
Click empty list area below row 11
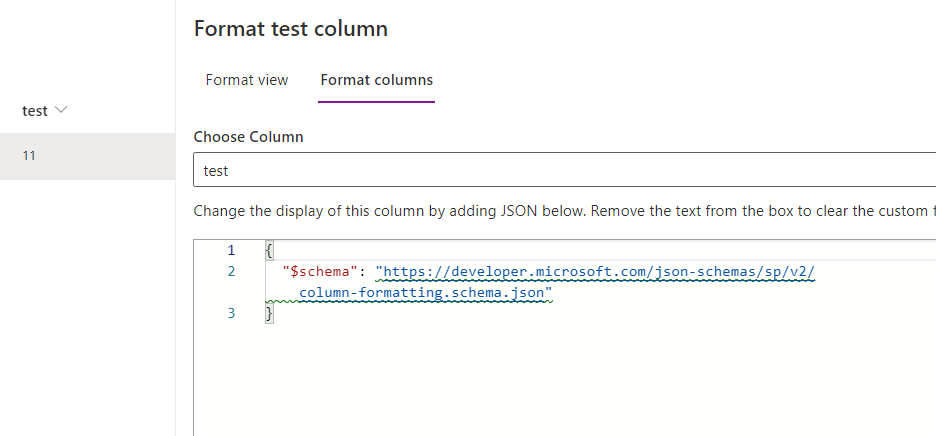coord(87,300)
